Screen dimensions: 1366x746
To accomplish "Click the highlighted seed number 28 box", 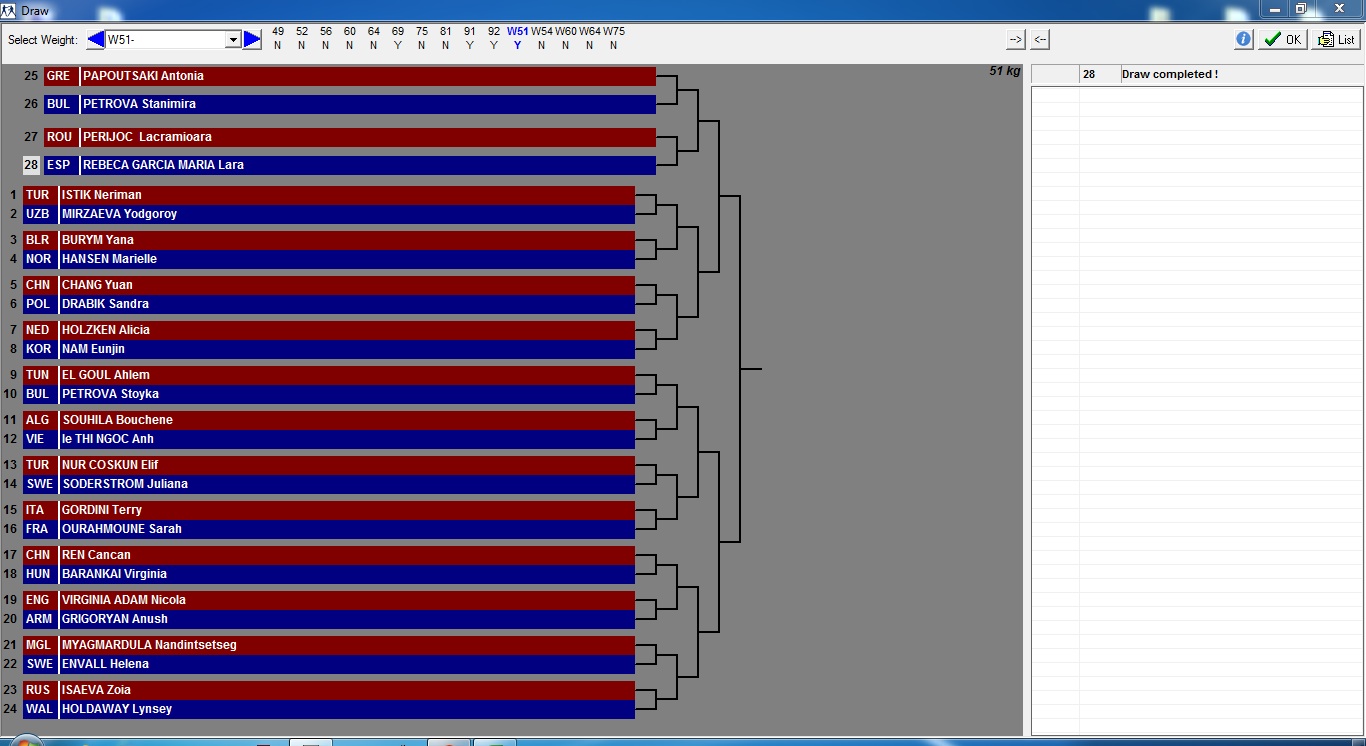I will [x=31, y=165].
